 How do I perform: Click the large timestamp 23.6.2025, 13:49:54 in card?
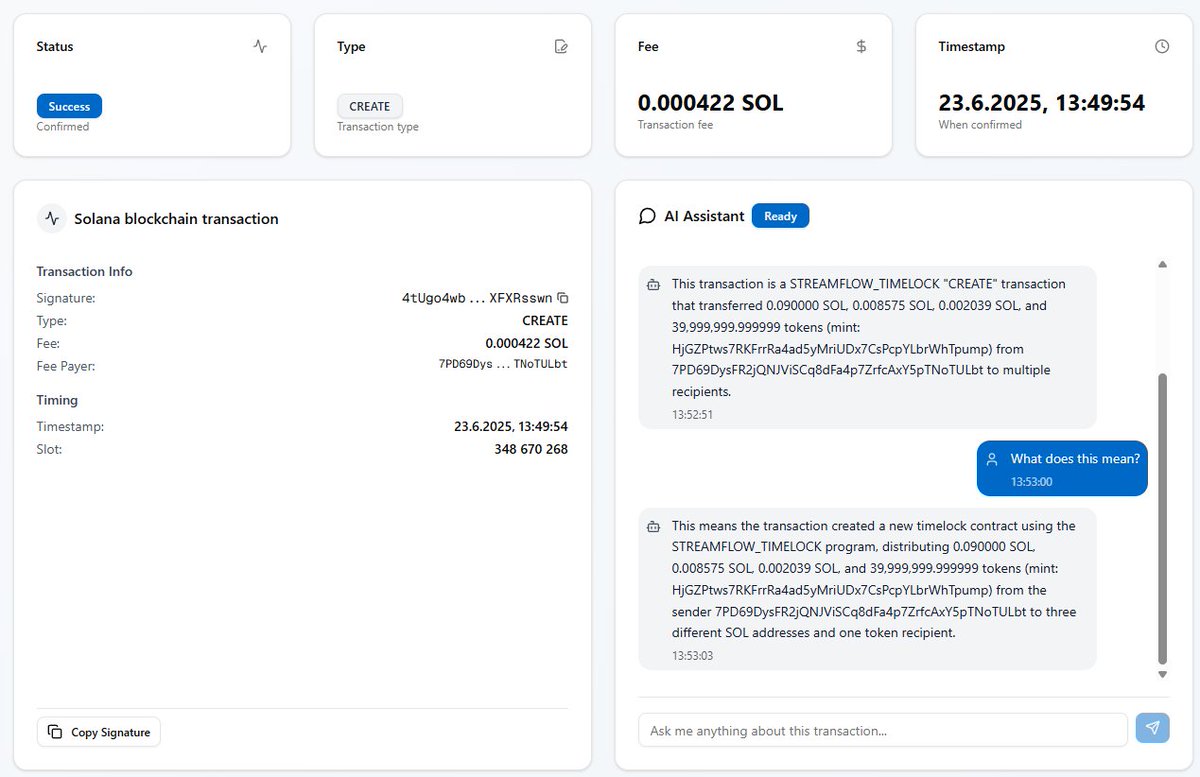(1042, 103)
